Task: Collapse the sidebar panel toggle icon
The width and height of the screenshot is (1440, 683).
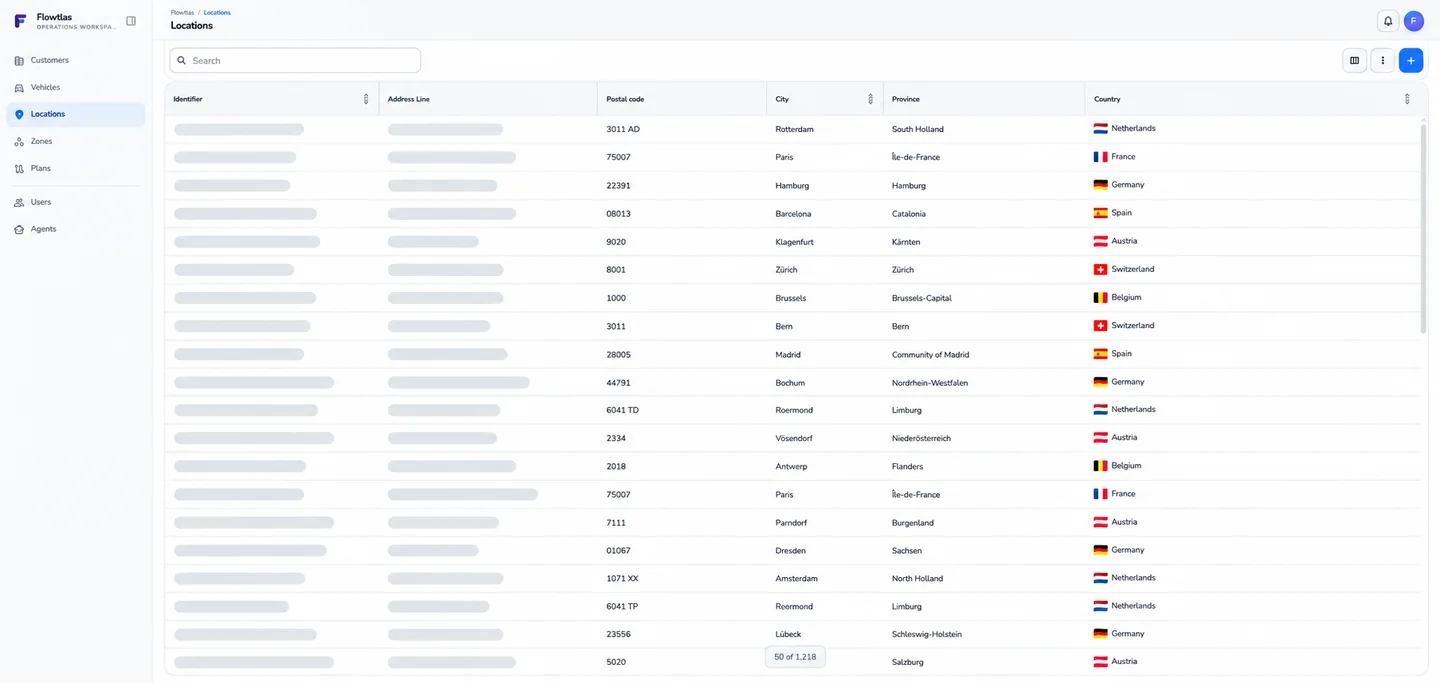Action: click(x=131, y=21)
